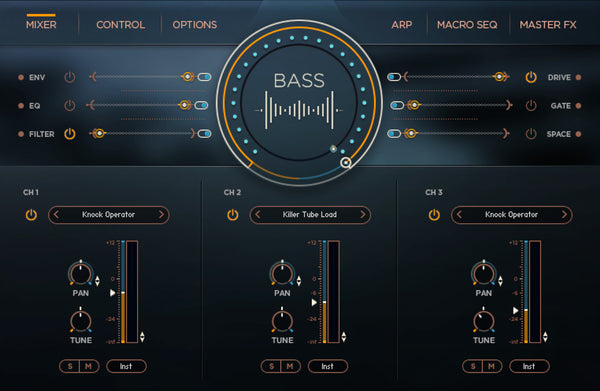Open the ARP tab
This screenshot has width=600, height=391.
(402, 25)
